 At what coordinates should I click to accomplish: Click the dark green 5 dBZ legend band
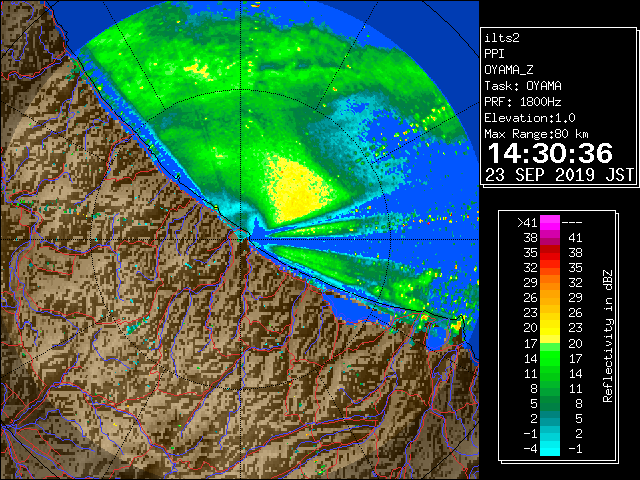click(x=550, y=404)
